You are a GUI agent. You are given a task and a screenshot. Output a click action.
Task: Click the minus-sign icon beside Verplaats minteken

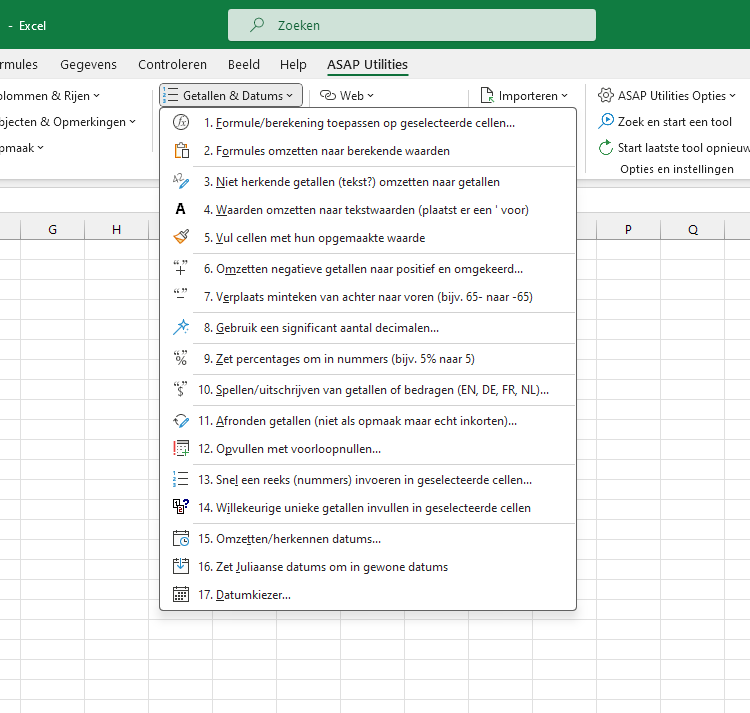tap(180, 295)
